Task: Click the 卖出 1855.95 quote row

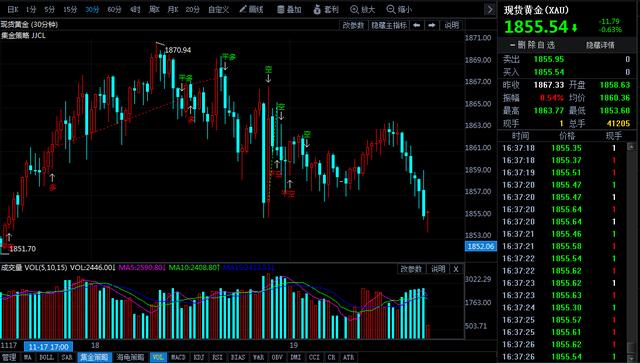Action: pyautogui.click(x=567, y=59)
